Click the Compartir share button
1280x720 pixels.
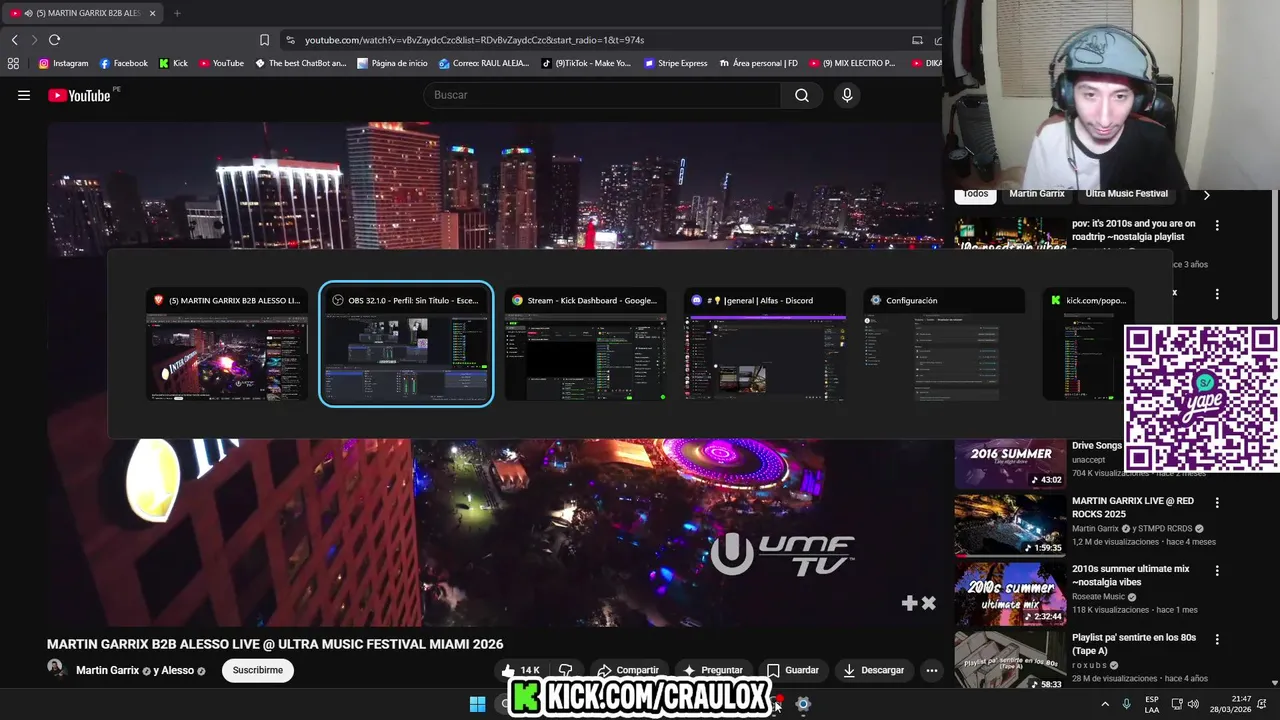tap(628, 670)
